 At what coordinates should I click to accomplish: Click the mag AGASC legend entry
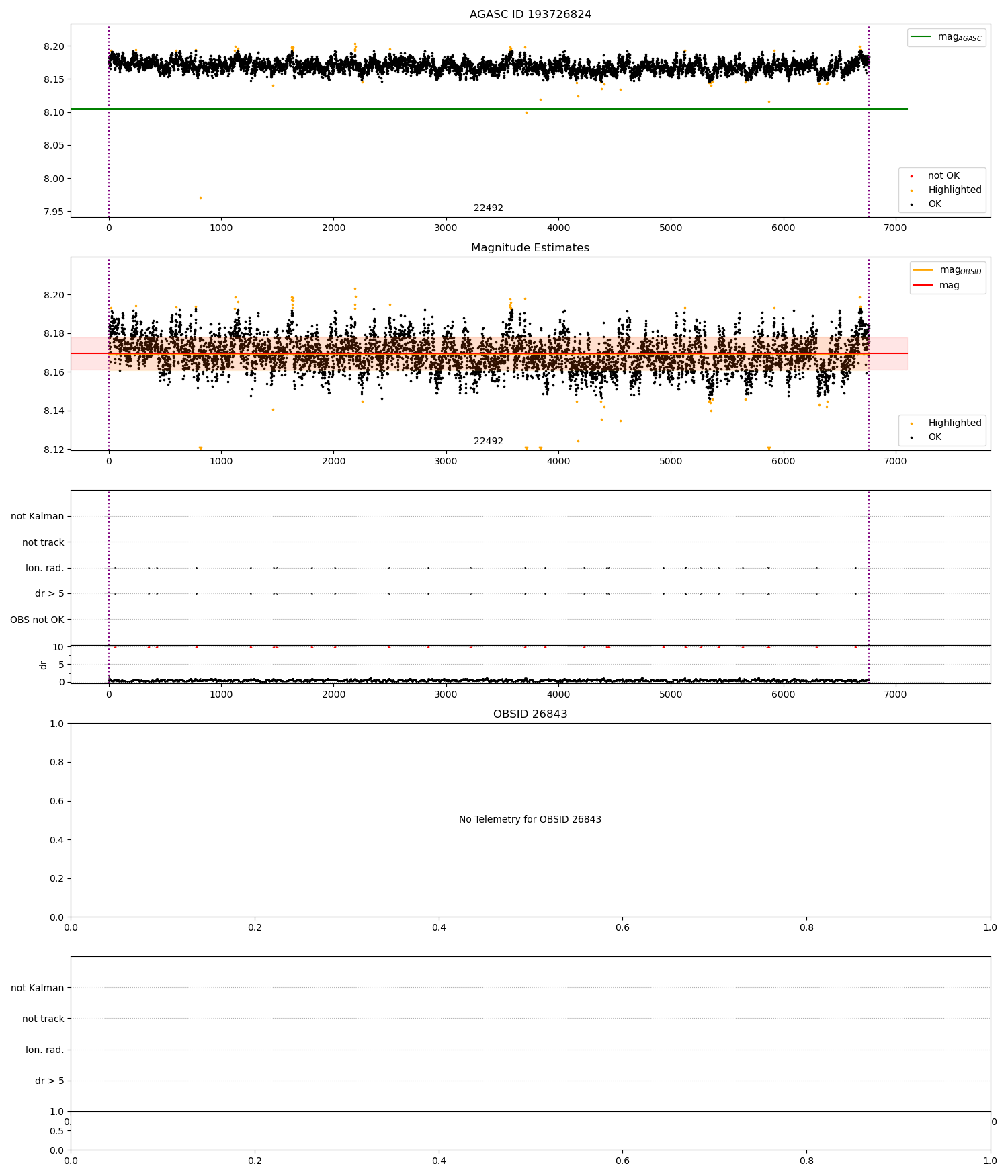coord(947,37)
